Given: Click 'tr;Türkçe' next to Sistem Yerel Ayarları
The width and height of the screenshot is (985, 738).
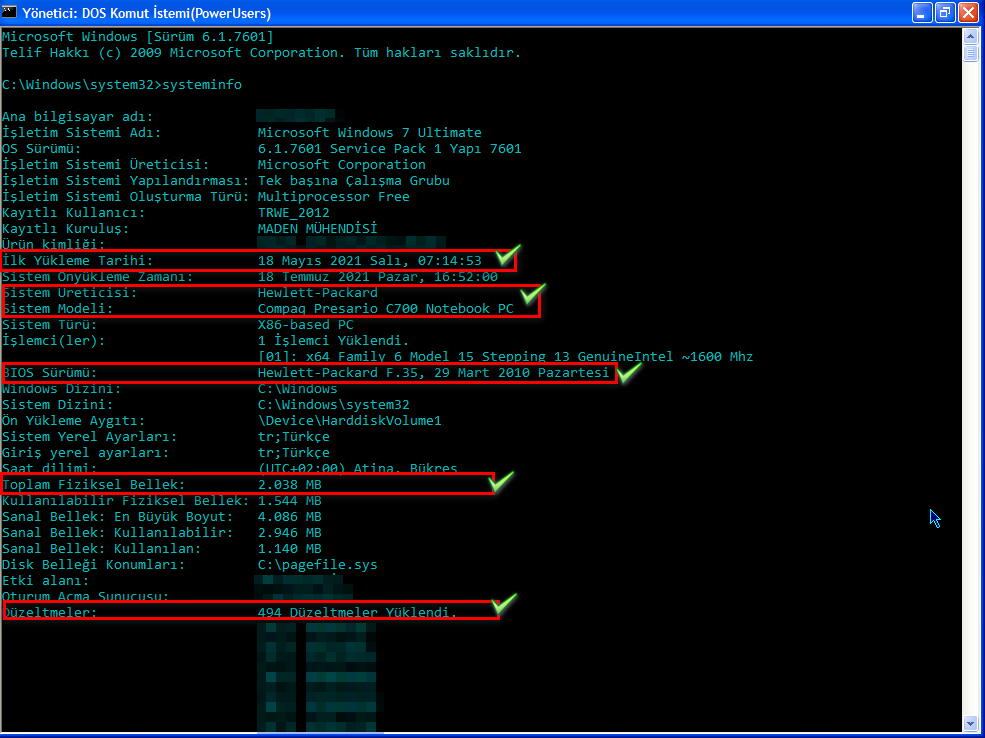Looking at the screenshot, I should [293, 437].
